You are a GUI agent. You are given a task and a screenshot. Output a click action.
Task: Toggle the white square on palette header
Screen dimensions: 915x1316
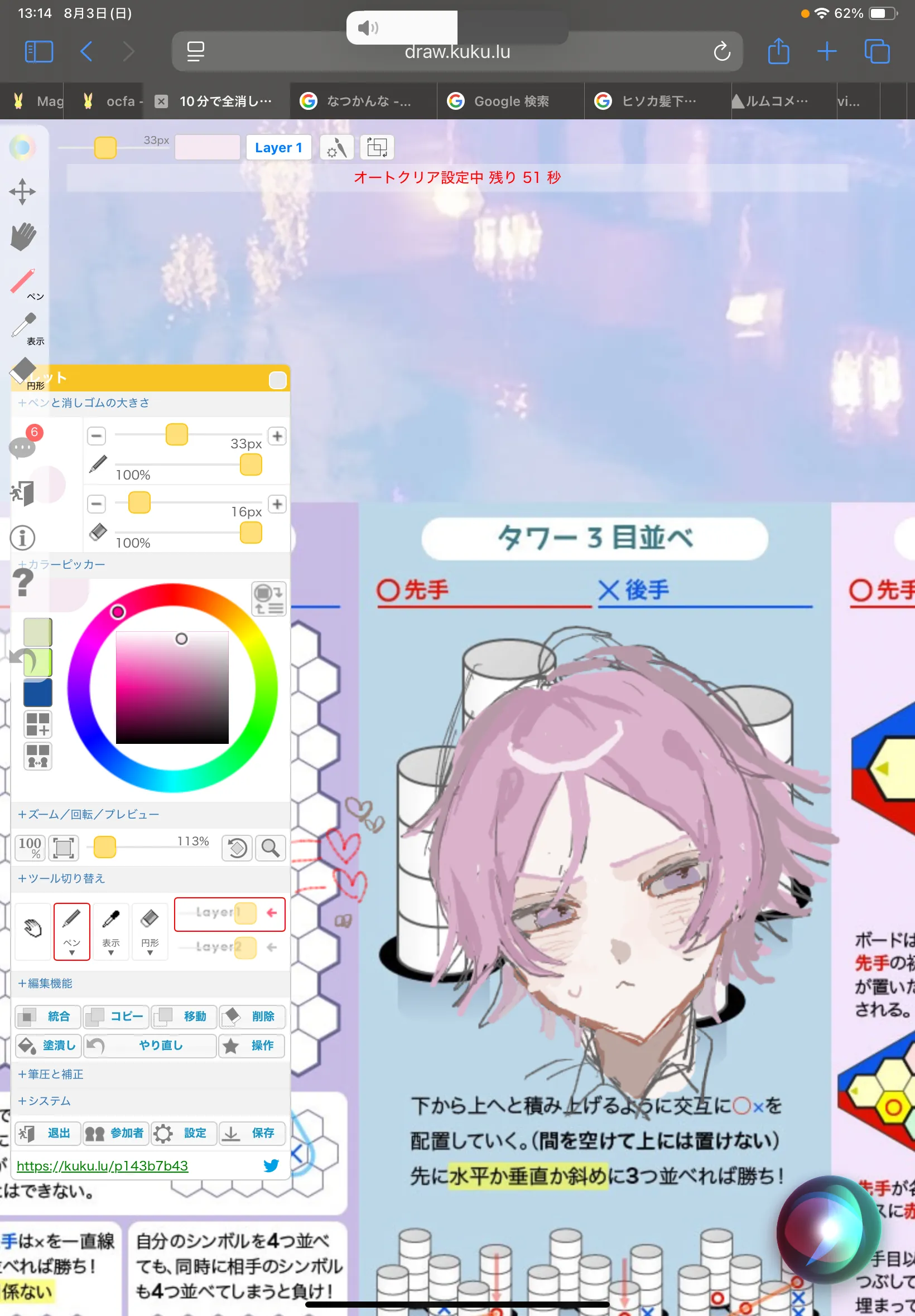[277, 380]
